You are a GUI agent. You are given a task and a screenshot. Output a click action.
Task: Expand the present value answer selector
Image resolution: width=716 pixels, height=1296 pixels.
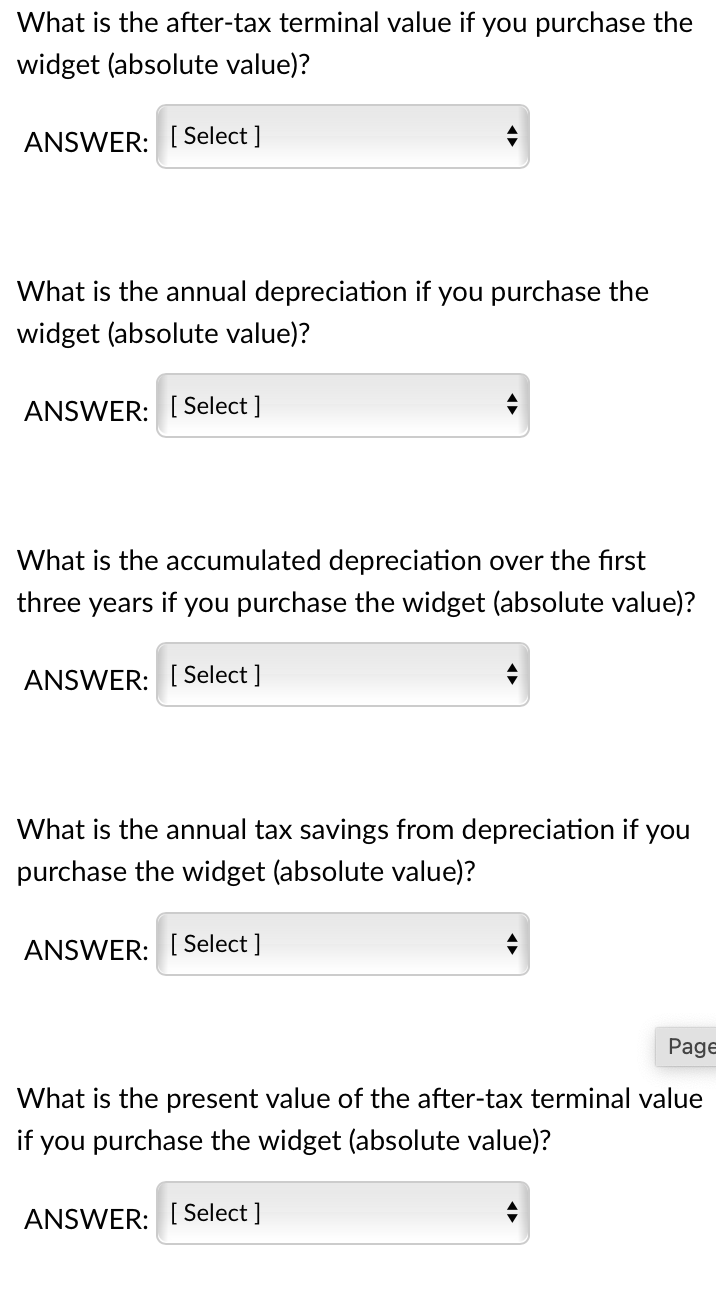[342, 1213]
